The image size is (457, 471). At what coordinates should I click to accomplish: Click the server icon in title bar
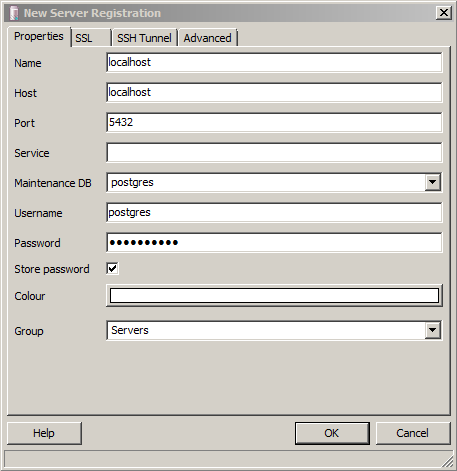[14, 13]
